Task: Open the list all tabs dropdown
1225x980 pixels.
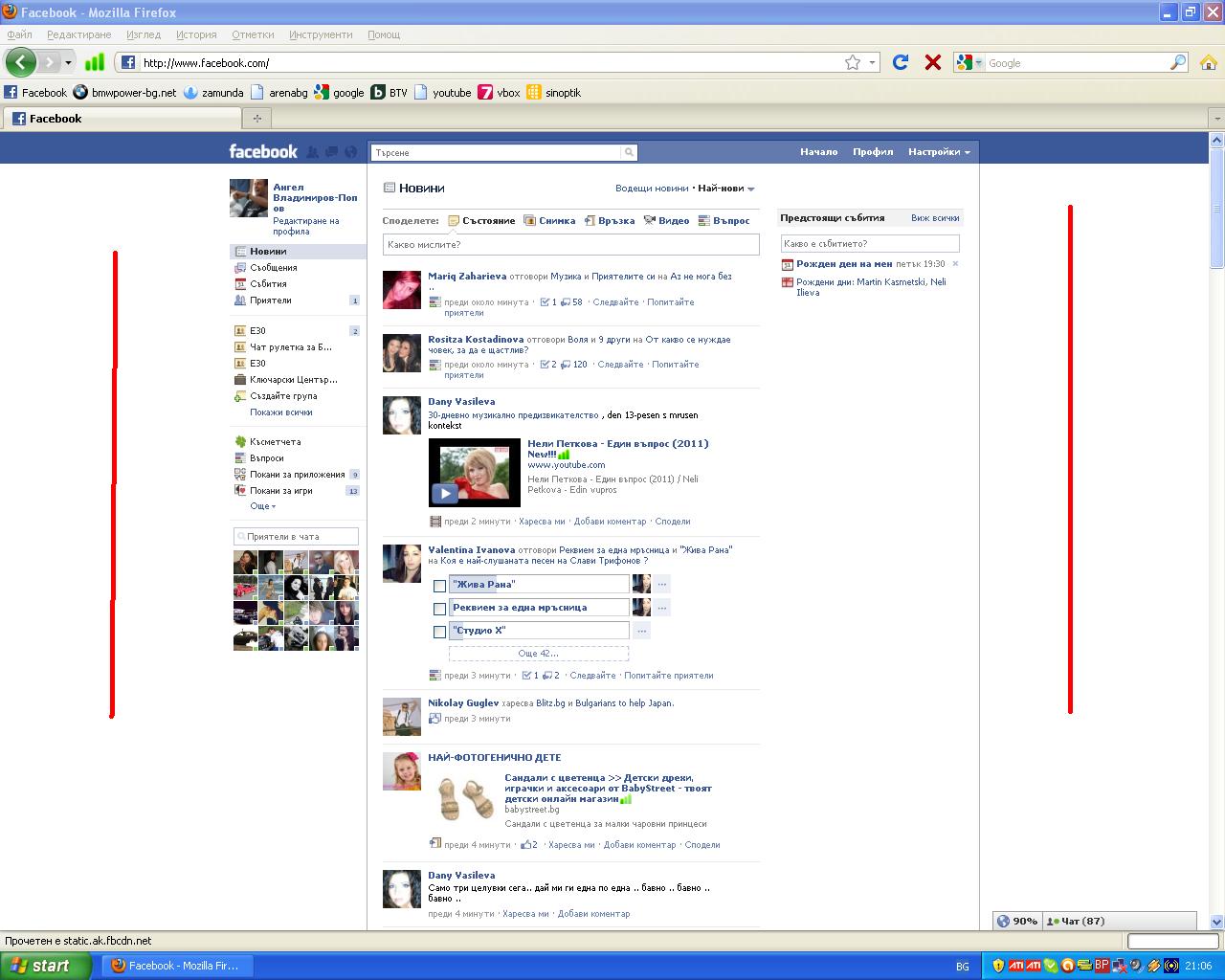Action: coord(1216,119)
